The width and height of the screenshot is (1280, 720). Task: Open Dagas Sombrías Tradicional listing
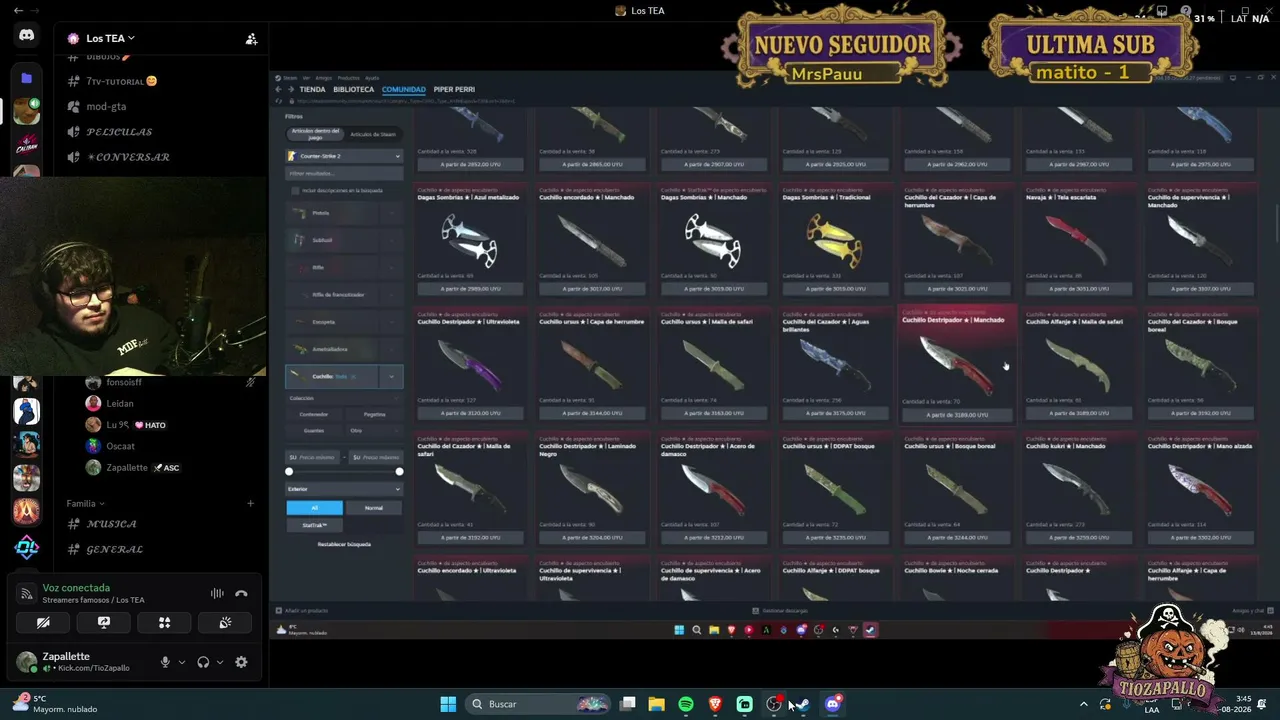tap(835, 240)
